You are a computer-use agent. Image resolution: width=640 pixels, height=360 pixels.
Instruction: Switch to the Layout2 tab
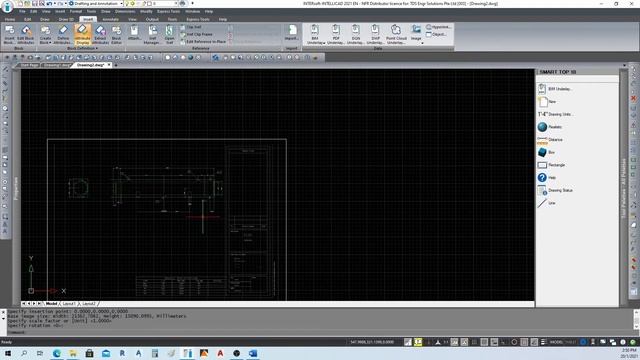point(89,304)
